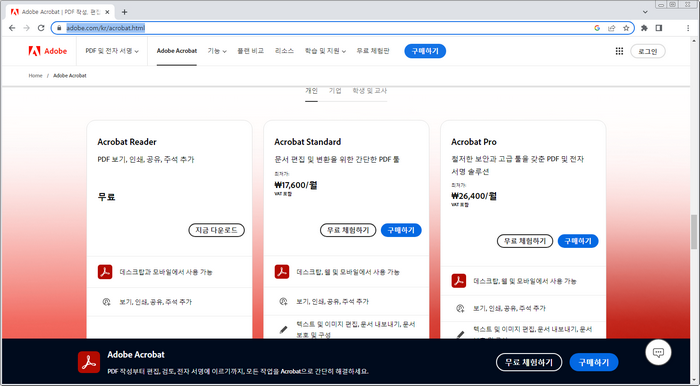
Task: Click the Acrobat icon in the Acrobat Pro card
Action: coord(458,281)
